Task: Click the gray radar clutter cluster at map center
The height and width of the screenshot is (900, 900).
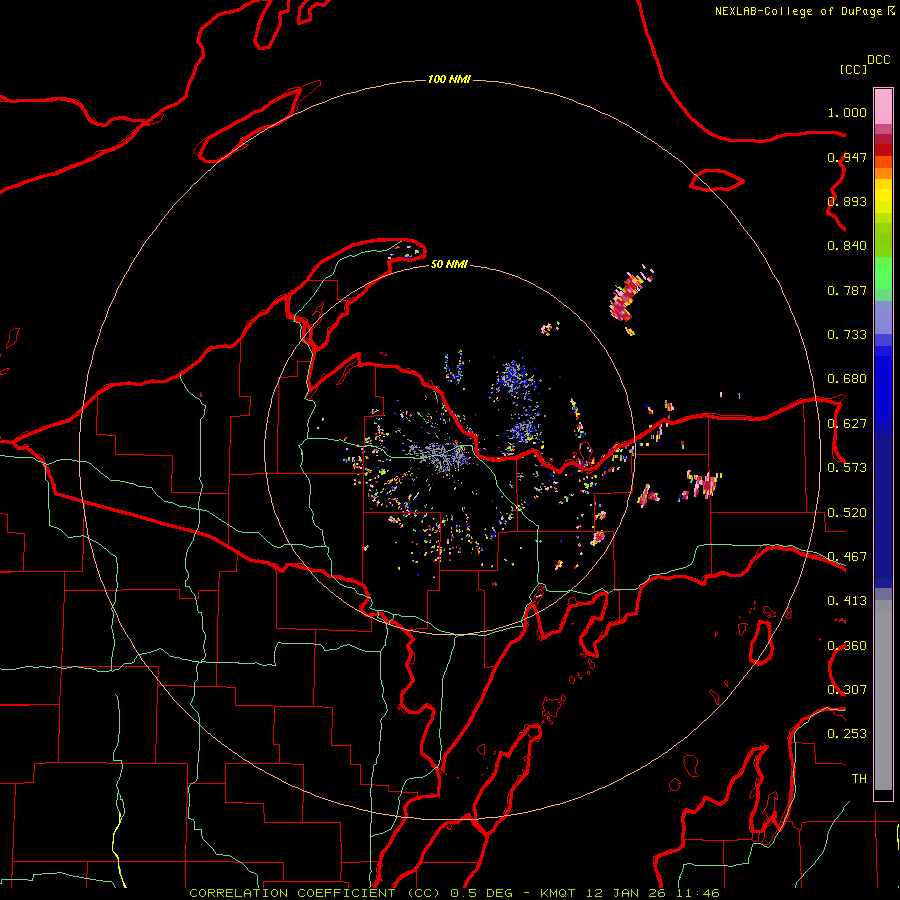Action: [441, 455]
